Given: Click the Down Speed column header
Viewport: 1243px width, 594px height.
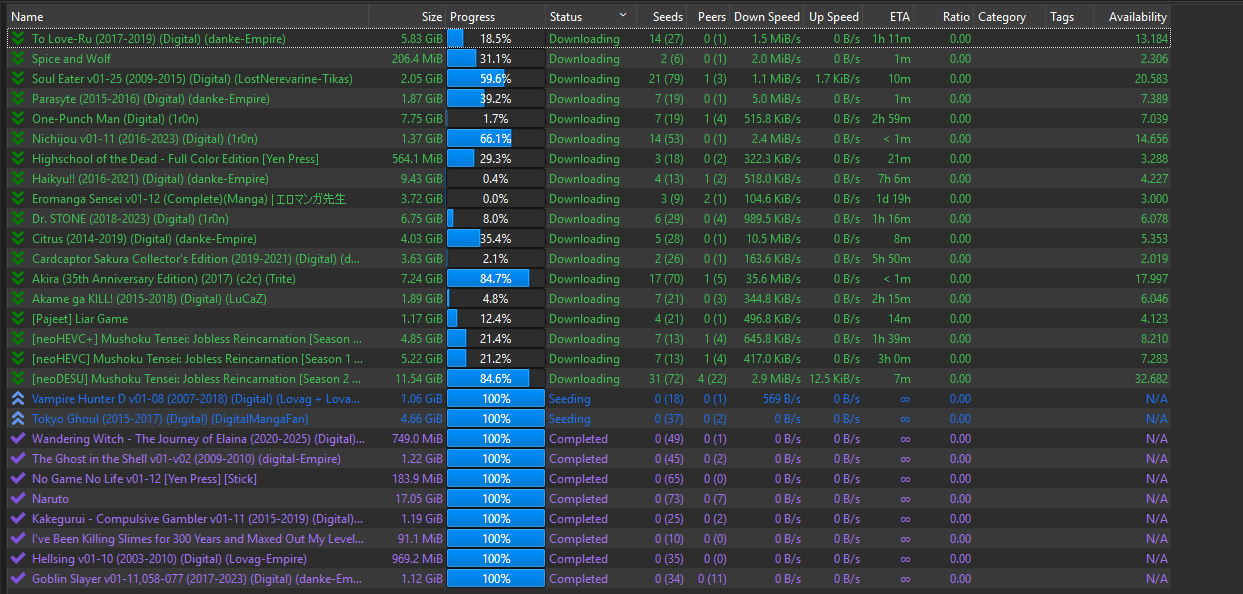Looking at the screenshot, I should click(766, 16).
